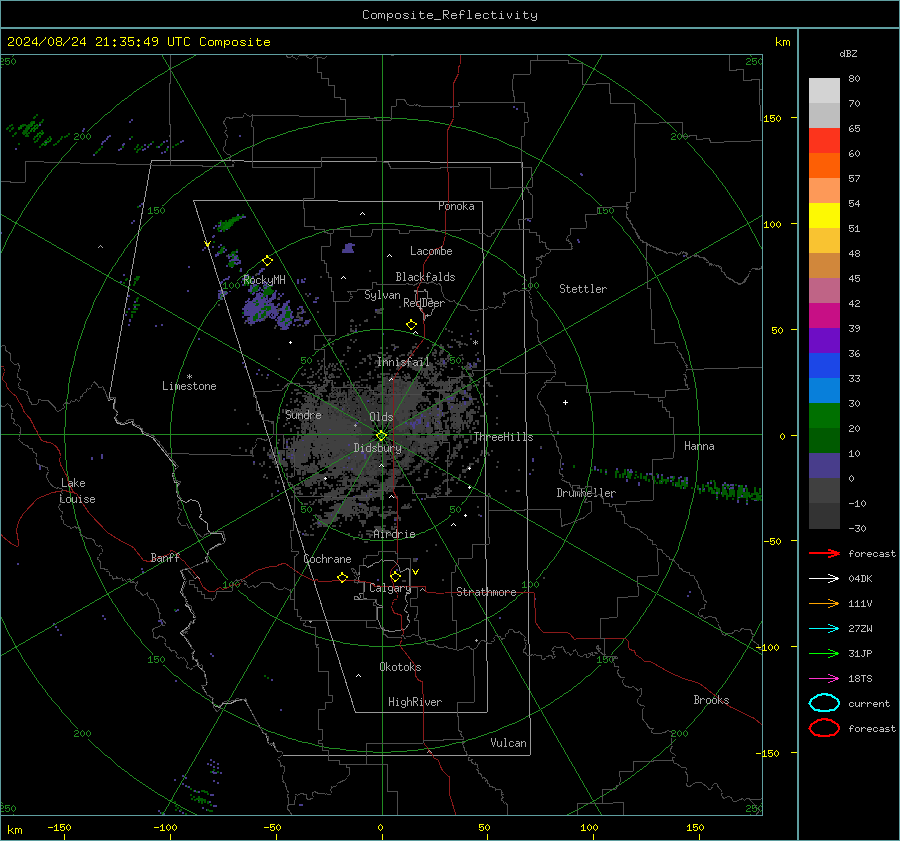
Task: Click the Drumheller city label
Action: (586, 493)
